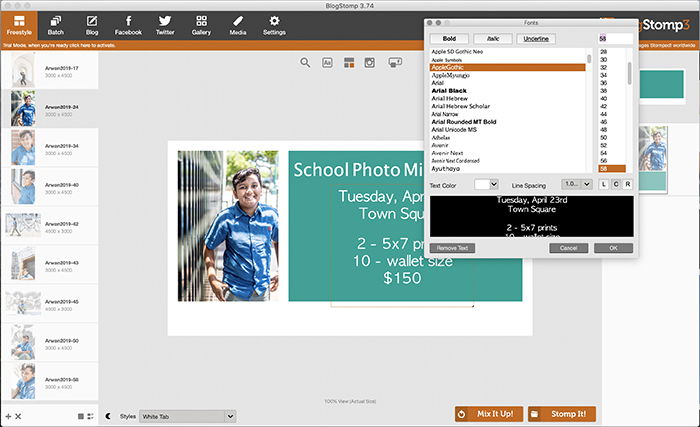Image resolution: width=700 pixels, height=427 pixels.
Task: Open the Blog tab
Action: click(x=92, y=25)
